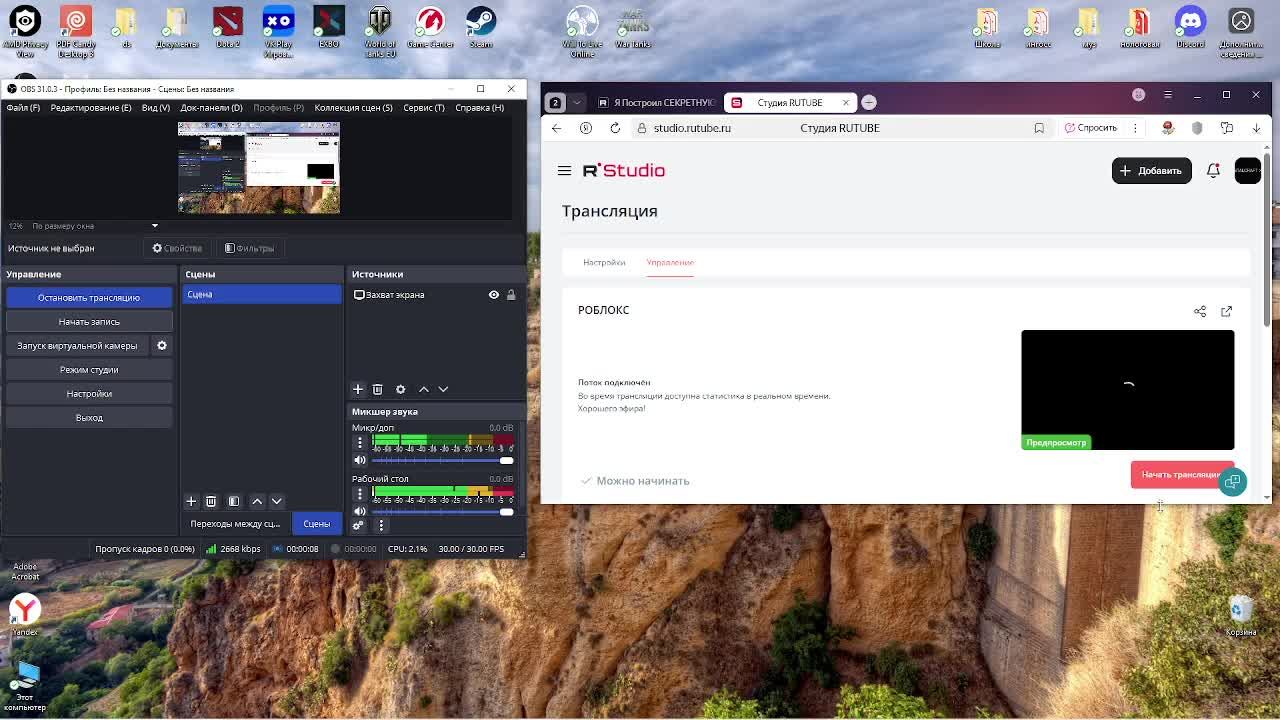The width and height of the screenshot is (1280, 720).
Task: Open OBS Док-панели menu
Action: pyautogui.click(x=211, y=108)
